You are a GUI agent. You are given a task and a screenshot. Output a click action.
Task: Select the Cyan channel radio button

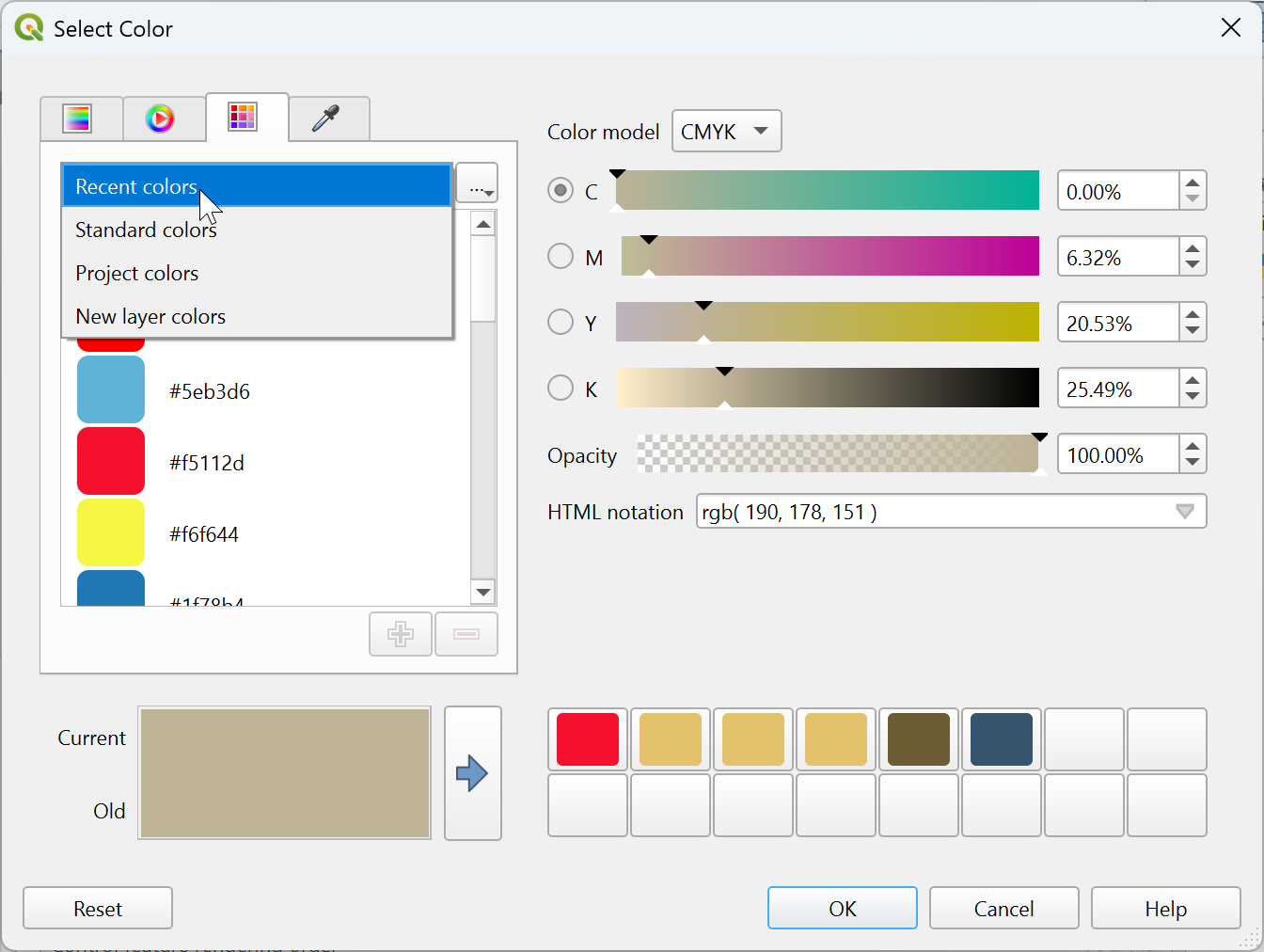point(561,190)
